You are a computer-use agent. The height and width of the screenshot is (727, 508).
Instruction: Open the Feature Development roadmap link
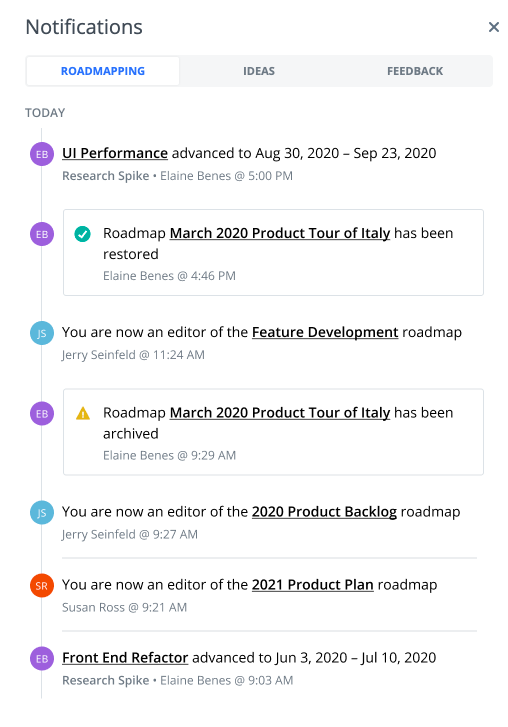pos(325,332)
